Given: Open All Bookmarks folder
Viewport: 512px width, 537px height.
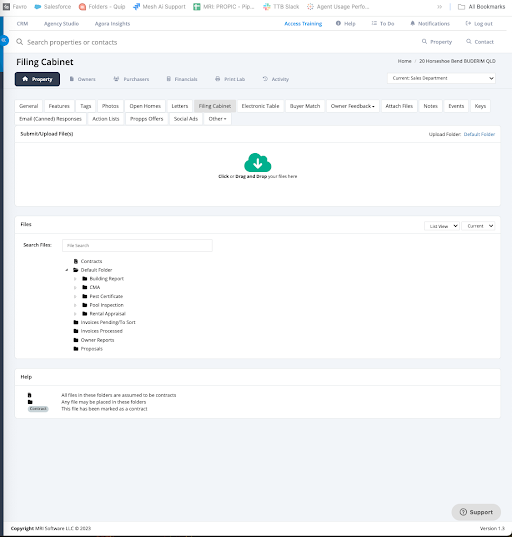Looking at the screenshot, I should (x=482, y=7).
